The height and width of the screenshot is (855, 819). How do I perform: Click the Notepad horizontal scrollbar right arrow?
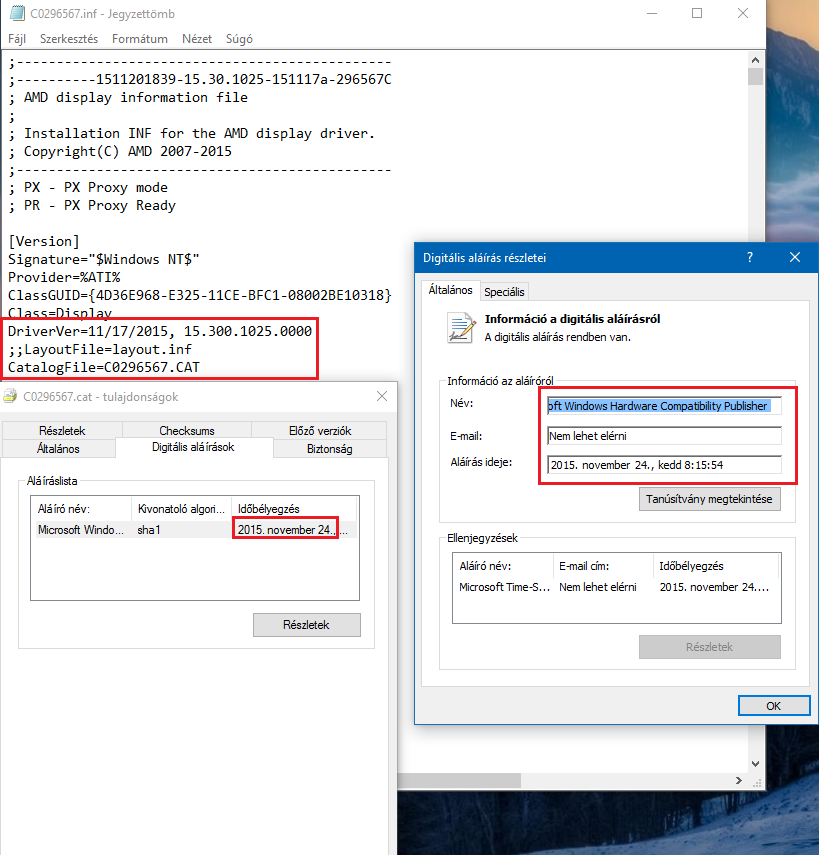click(x=739, y=780)
